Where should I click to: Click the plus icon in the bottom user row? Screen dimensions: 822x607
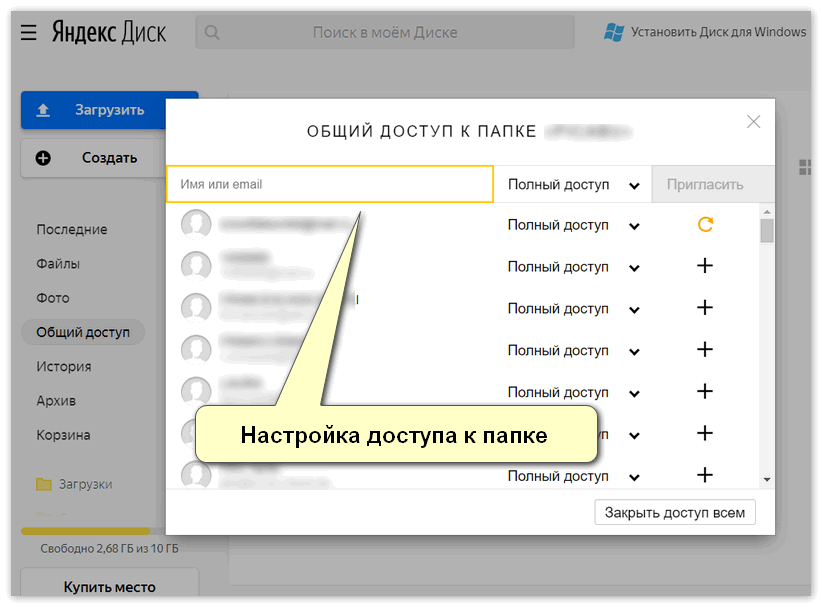point(705,475)
